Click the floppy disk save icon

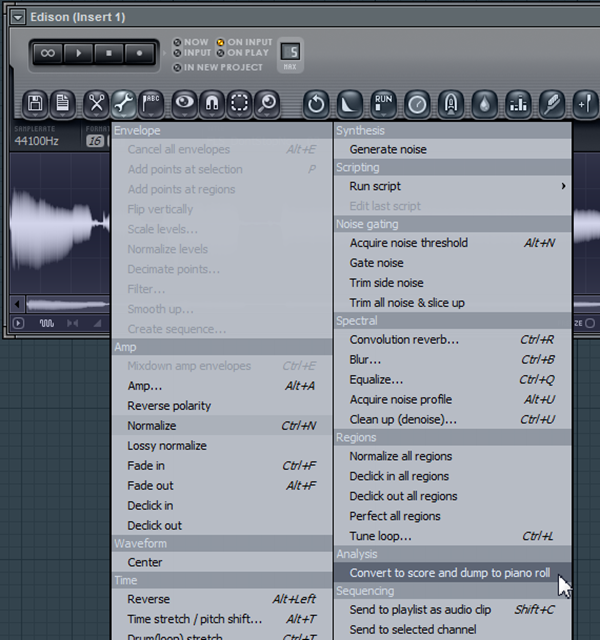(36, 102)
